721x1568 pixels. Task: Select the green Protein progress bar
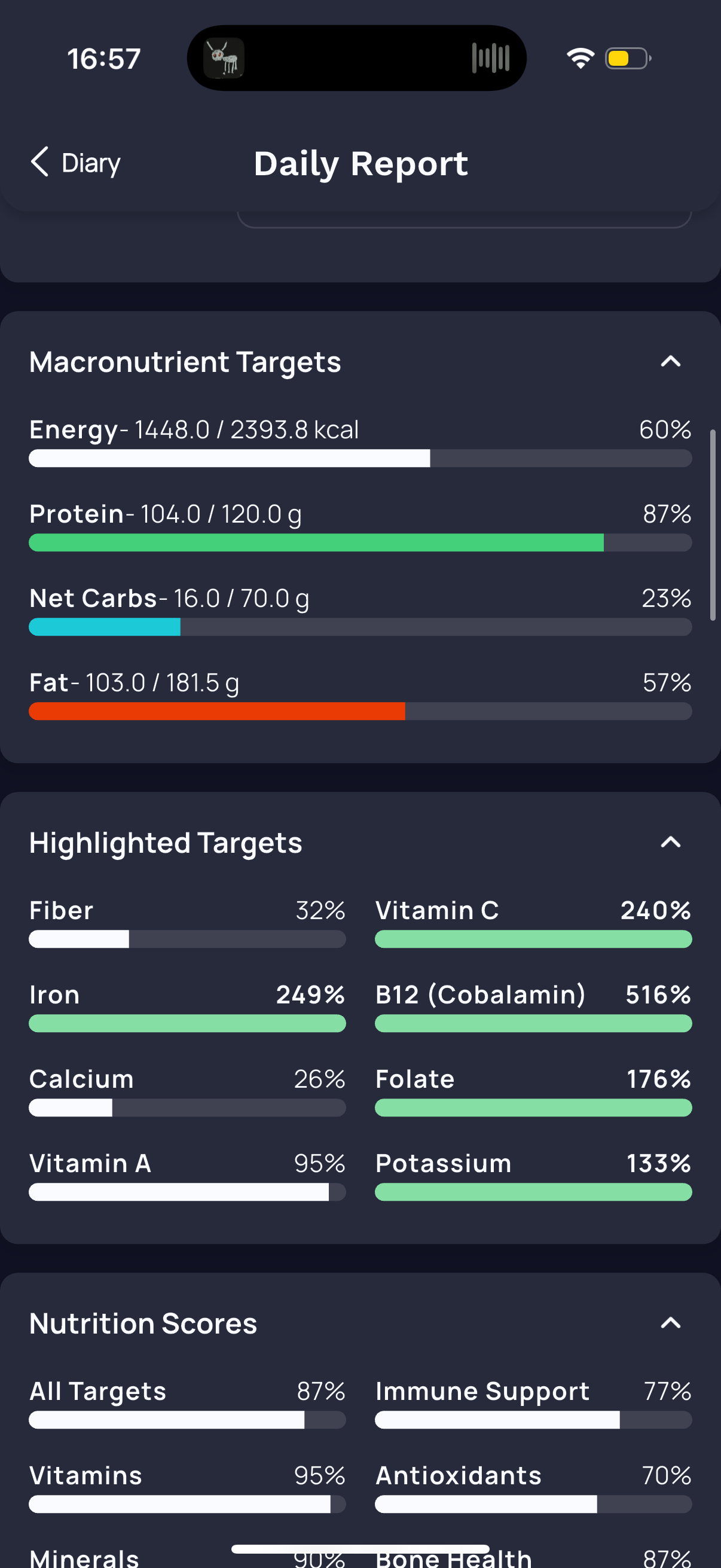(x=360, y=543)
